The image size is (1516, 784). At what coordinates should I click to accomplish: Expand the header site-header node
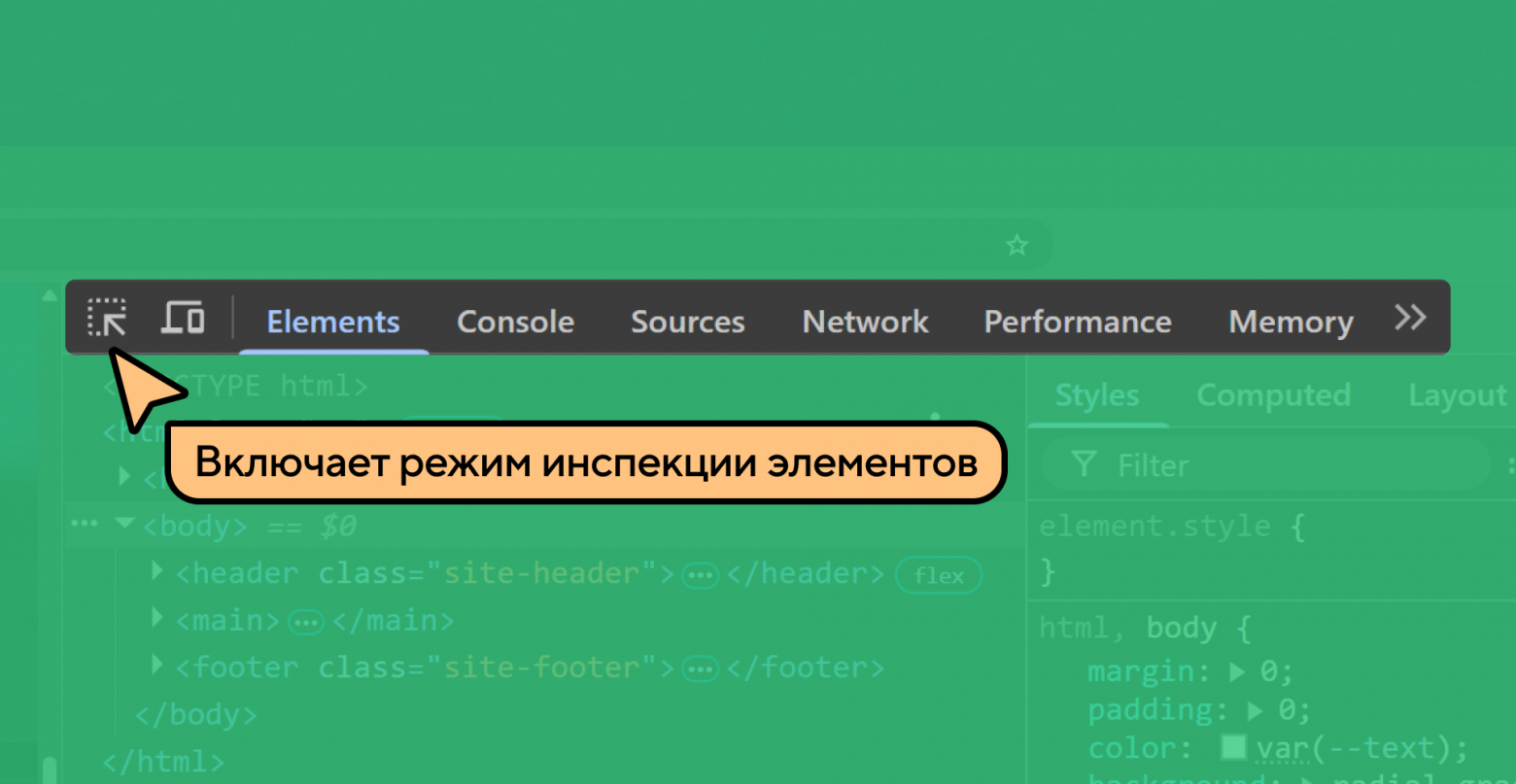coord(157,570)
